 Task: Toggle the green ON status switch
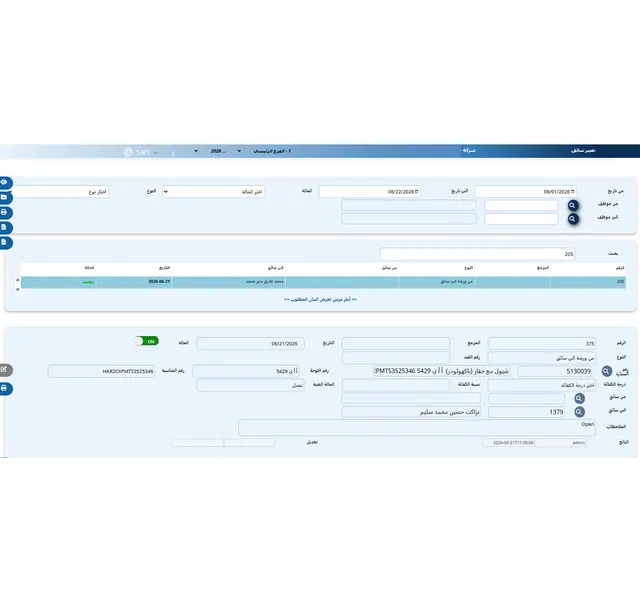146,341
